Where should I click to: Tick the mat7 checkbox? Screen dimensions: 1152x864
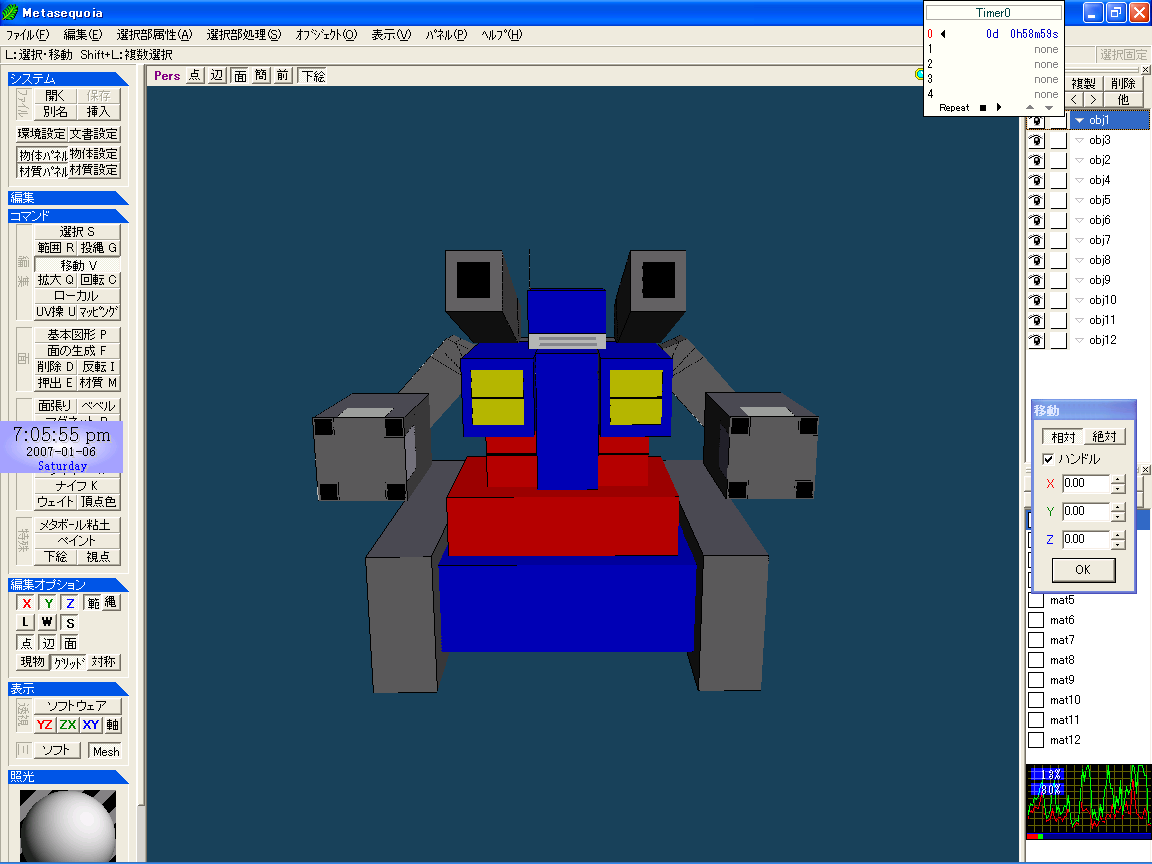click(1036, 640)
